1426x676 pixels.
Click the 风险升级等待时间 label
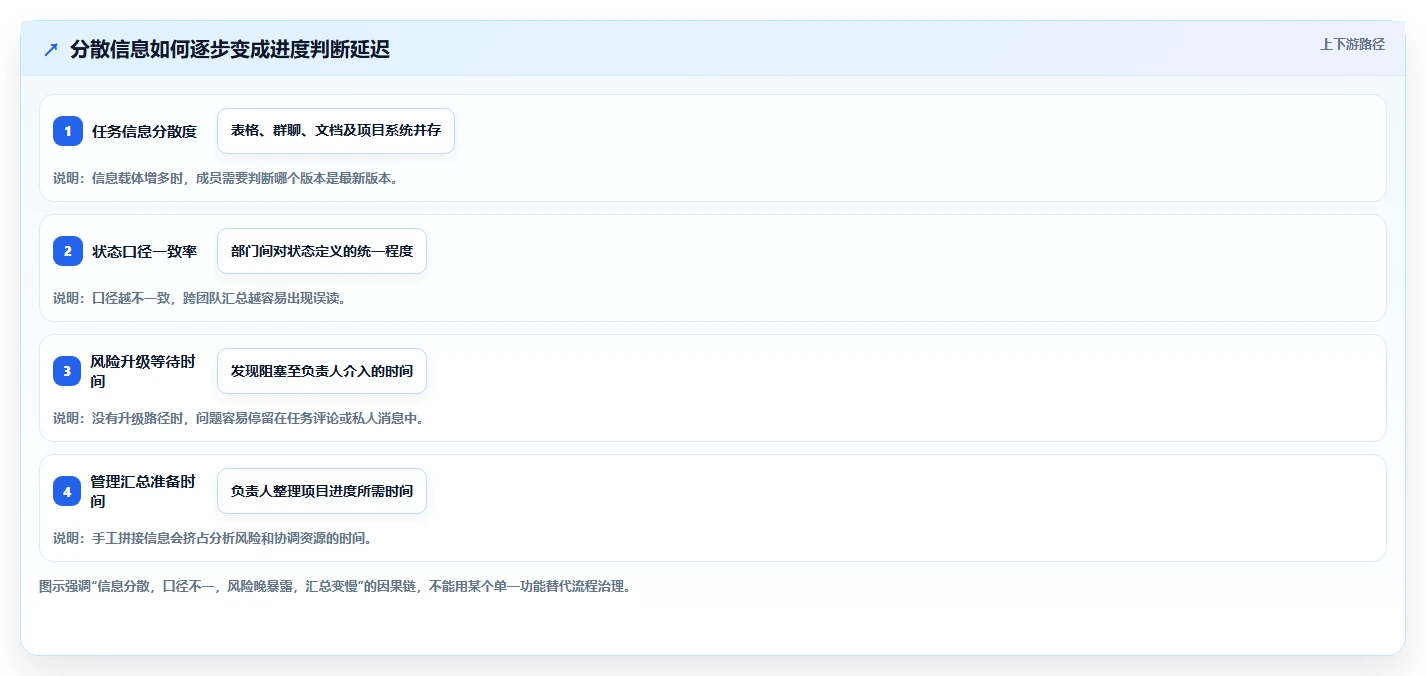point(144,371)
